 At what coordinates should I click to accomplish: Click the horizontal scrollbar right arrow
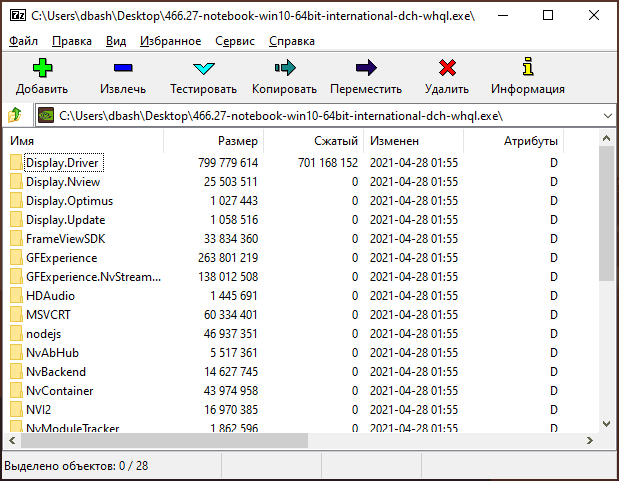coord(590,440)
